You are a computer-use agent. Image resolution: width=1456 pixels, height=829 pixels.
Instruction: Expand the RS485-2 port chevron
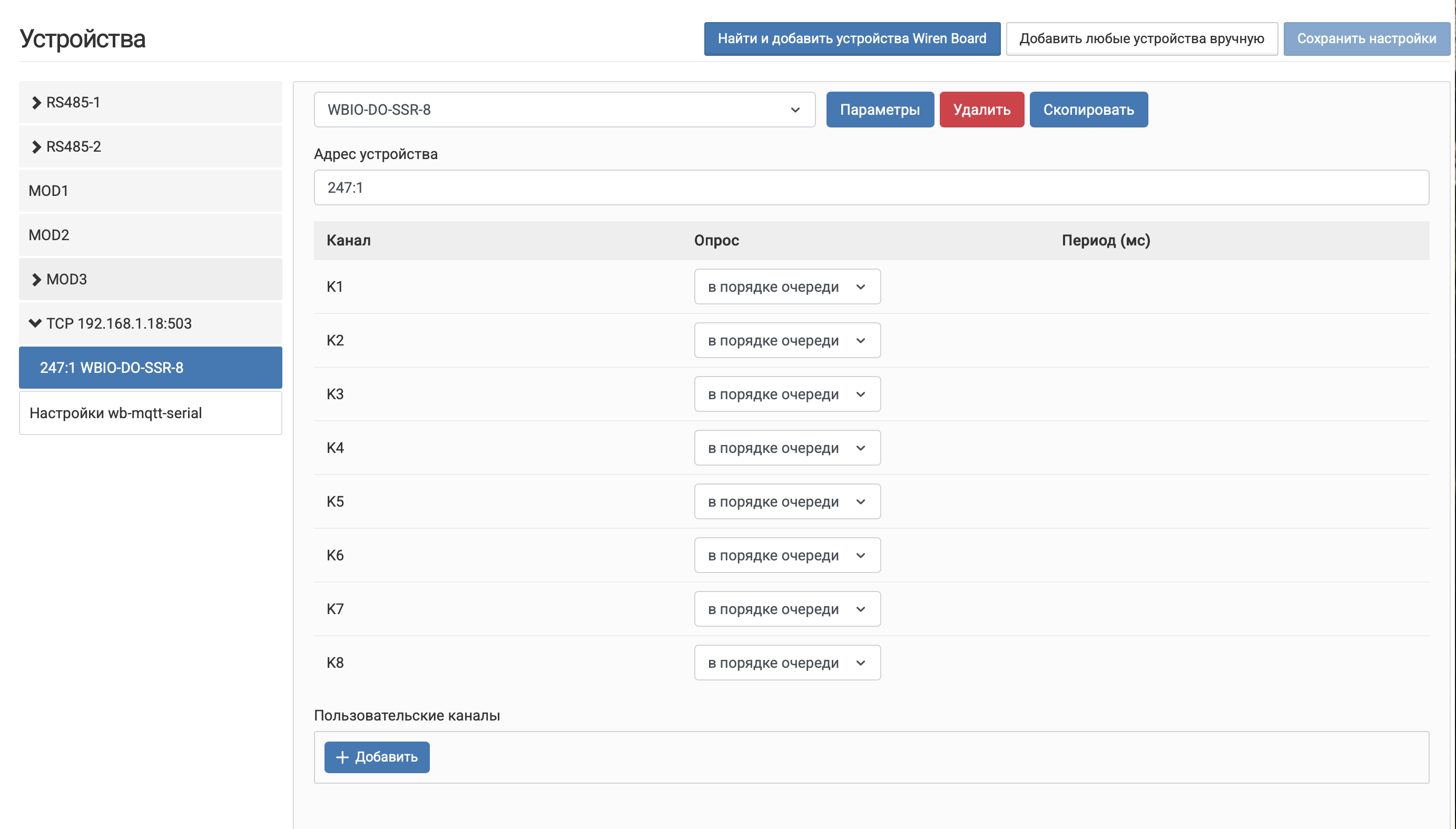click(x=36, y=147)
